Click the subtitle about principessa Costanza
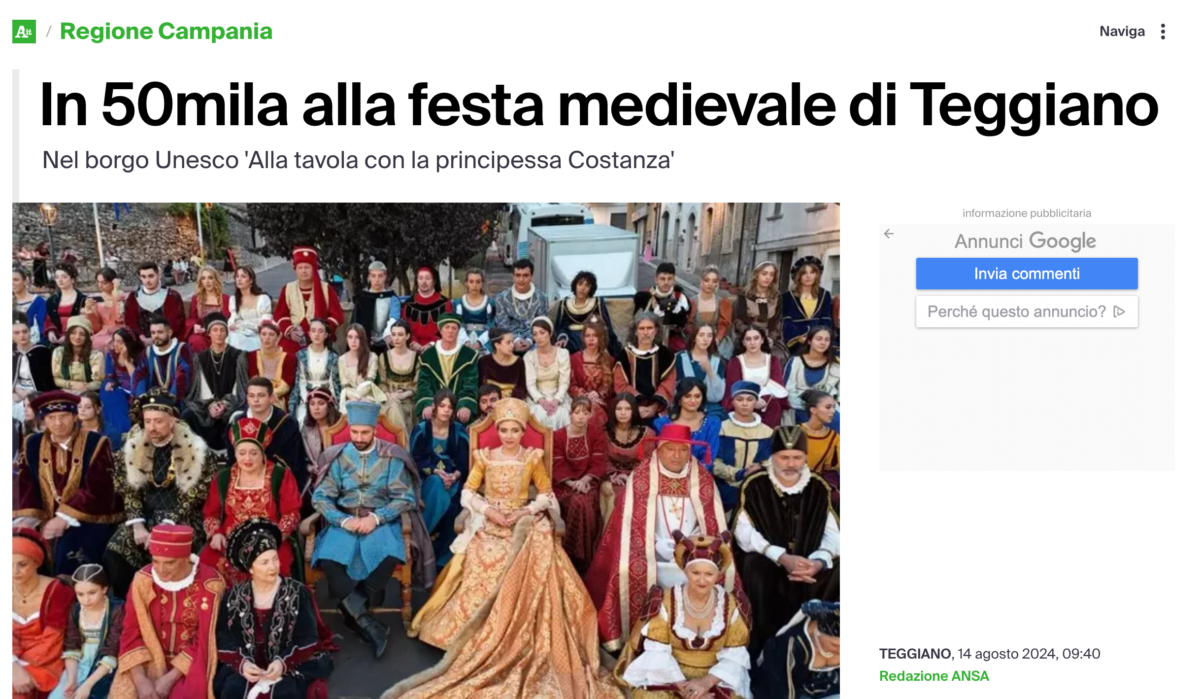The width and height of the screenshot is (1200, 699). pyautogui.click(x=358, y=160)
